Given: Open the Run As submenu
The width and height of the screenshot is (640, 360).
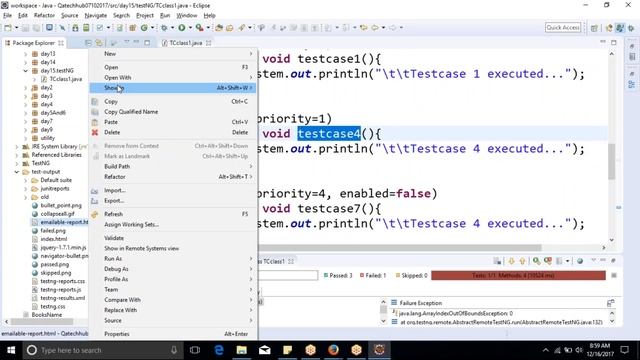Looking at the screenshot, I should 173,258.
